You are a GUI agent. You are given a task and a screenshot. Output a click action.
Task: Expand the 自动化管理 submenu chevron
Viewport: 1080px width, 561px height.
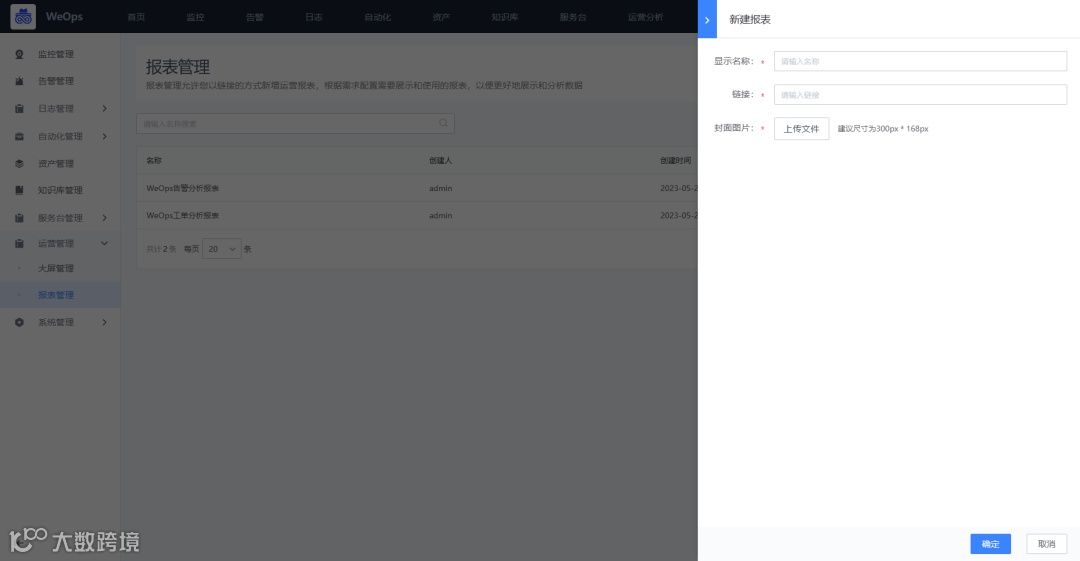pos(105,136)
